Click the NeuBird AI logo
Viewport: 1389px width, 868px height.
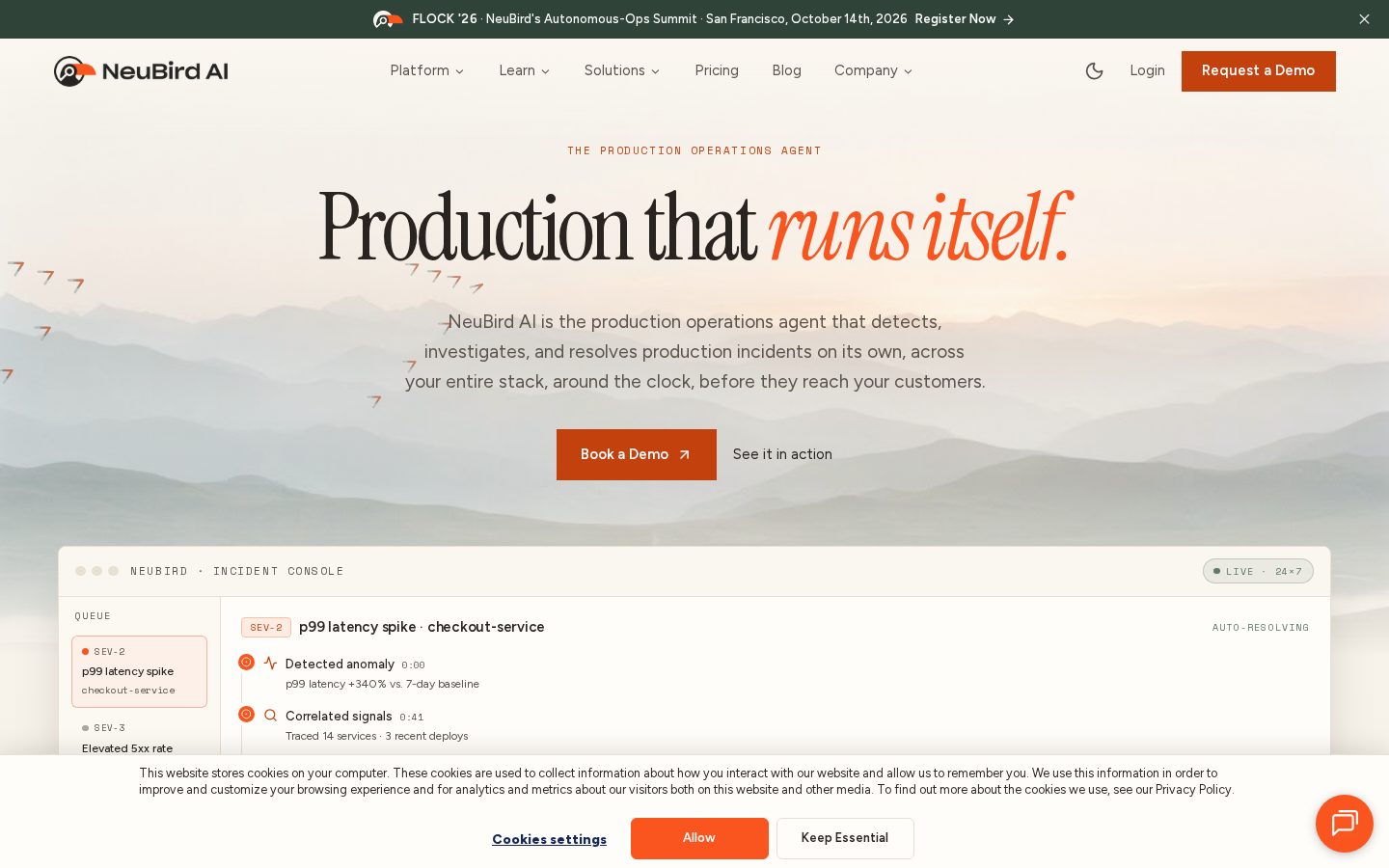click(141, 71)
